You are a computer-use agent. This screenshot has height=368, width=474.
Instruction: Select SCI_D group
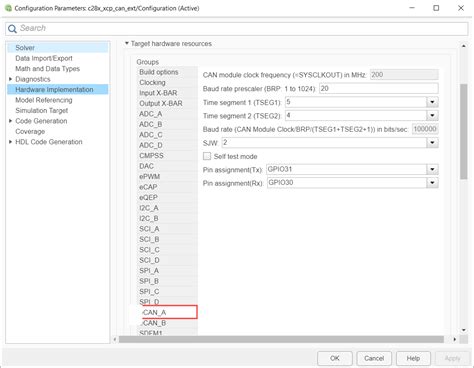[167, 260]
